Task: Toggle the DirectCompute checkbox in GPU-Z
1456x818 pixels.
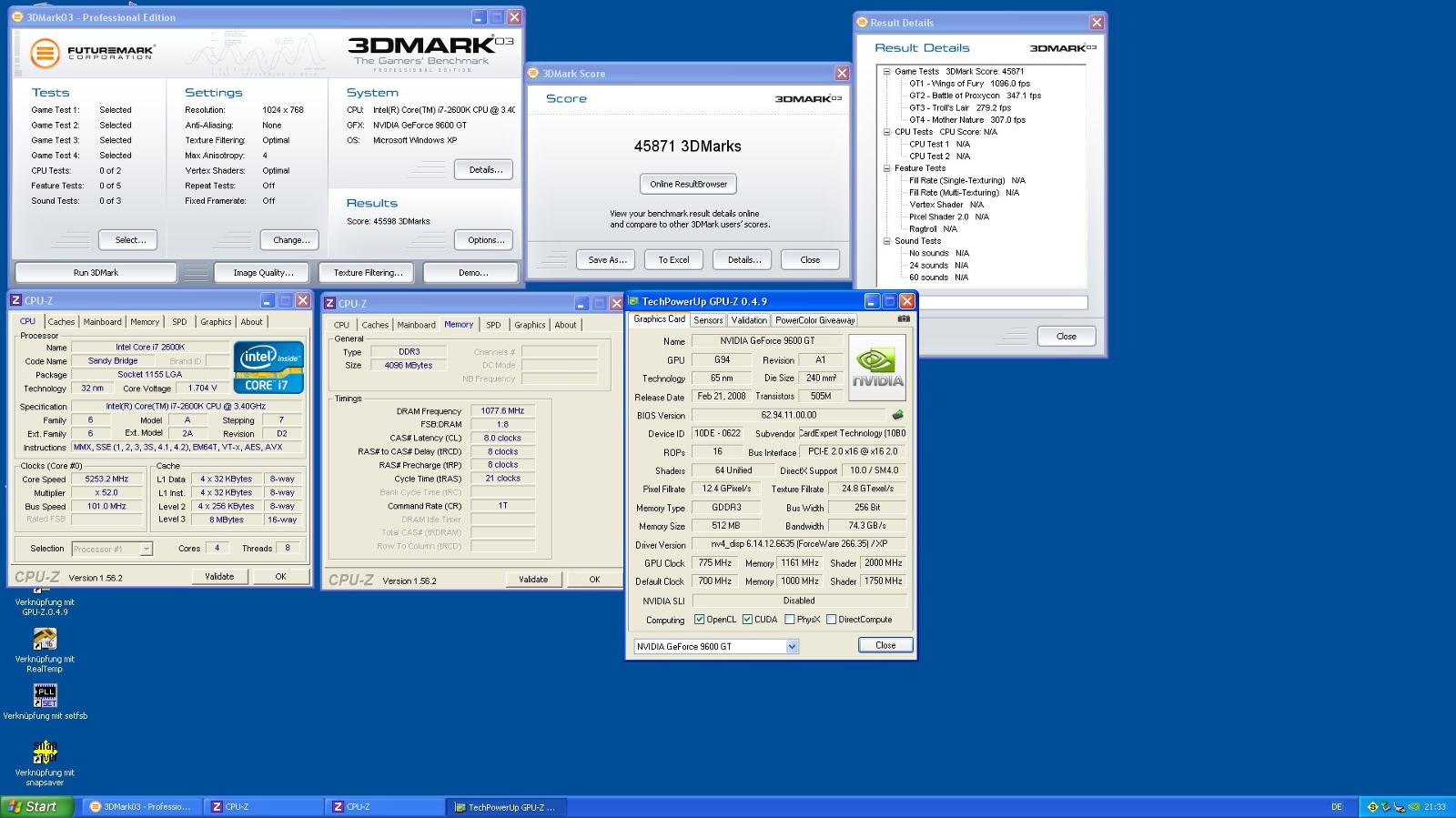Action: point(831,620)
